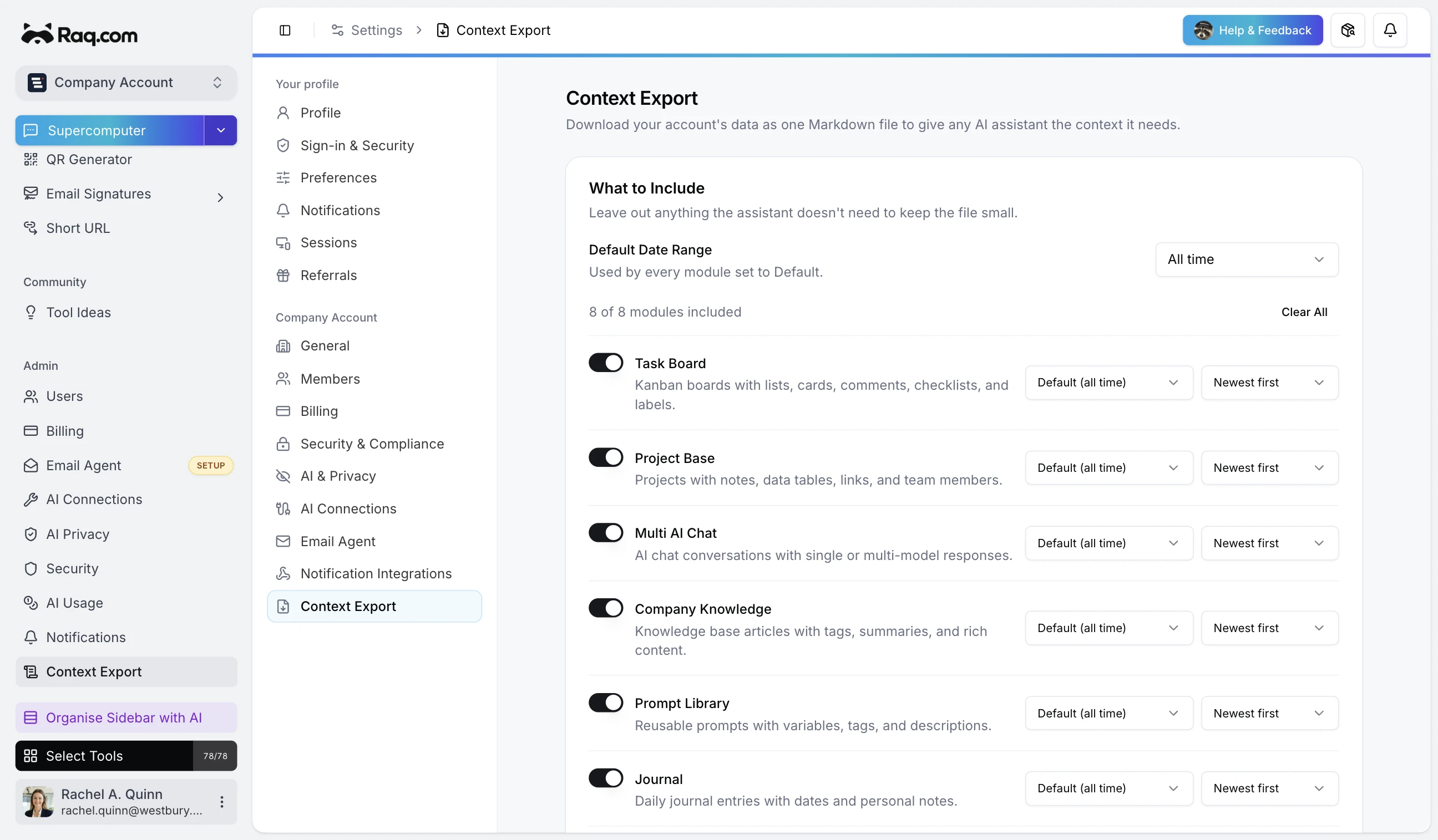
Task: Open the Short URL tool
Action: coord(125,228)
